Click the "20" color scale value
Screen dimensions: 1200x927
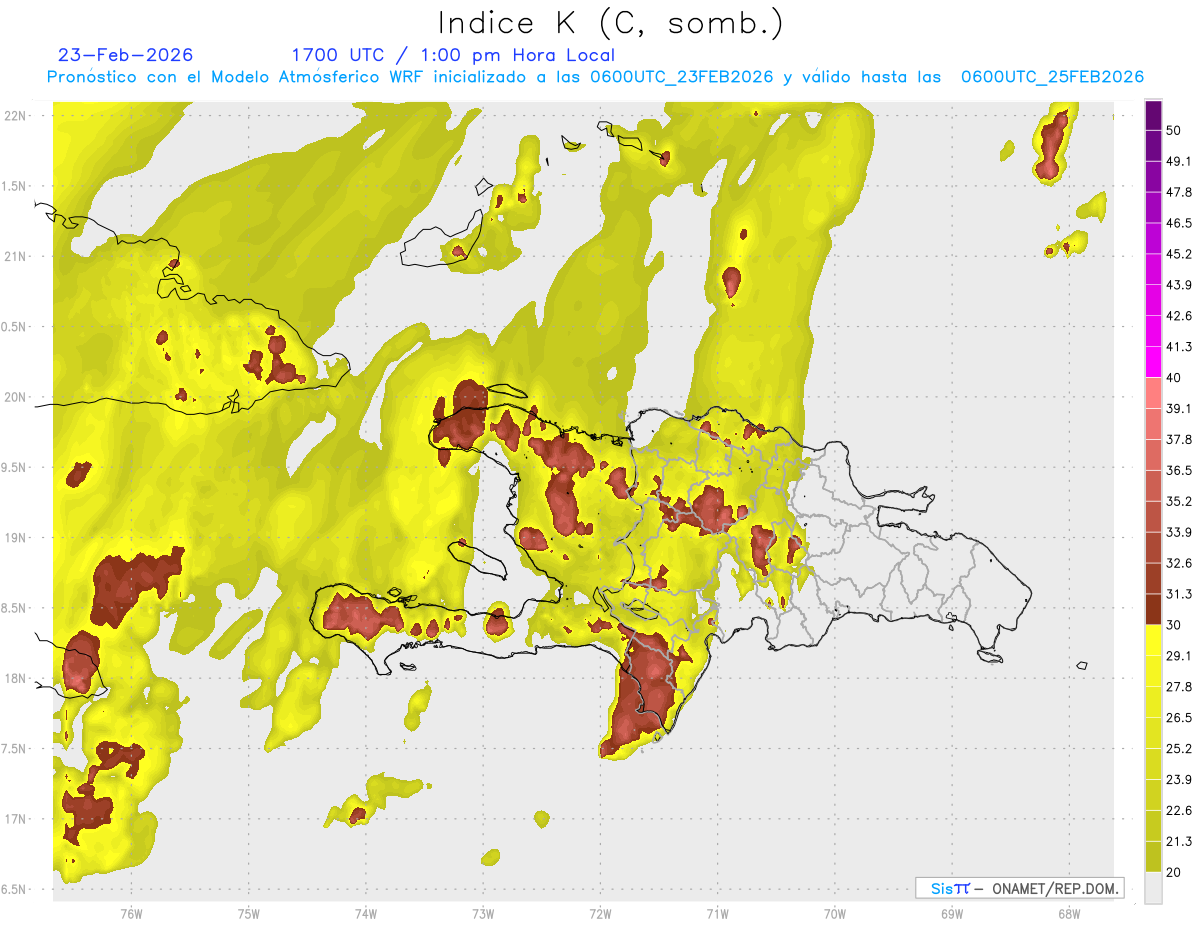tap(1174, 873)
